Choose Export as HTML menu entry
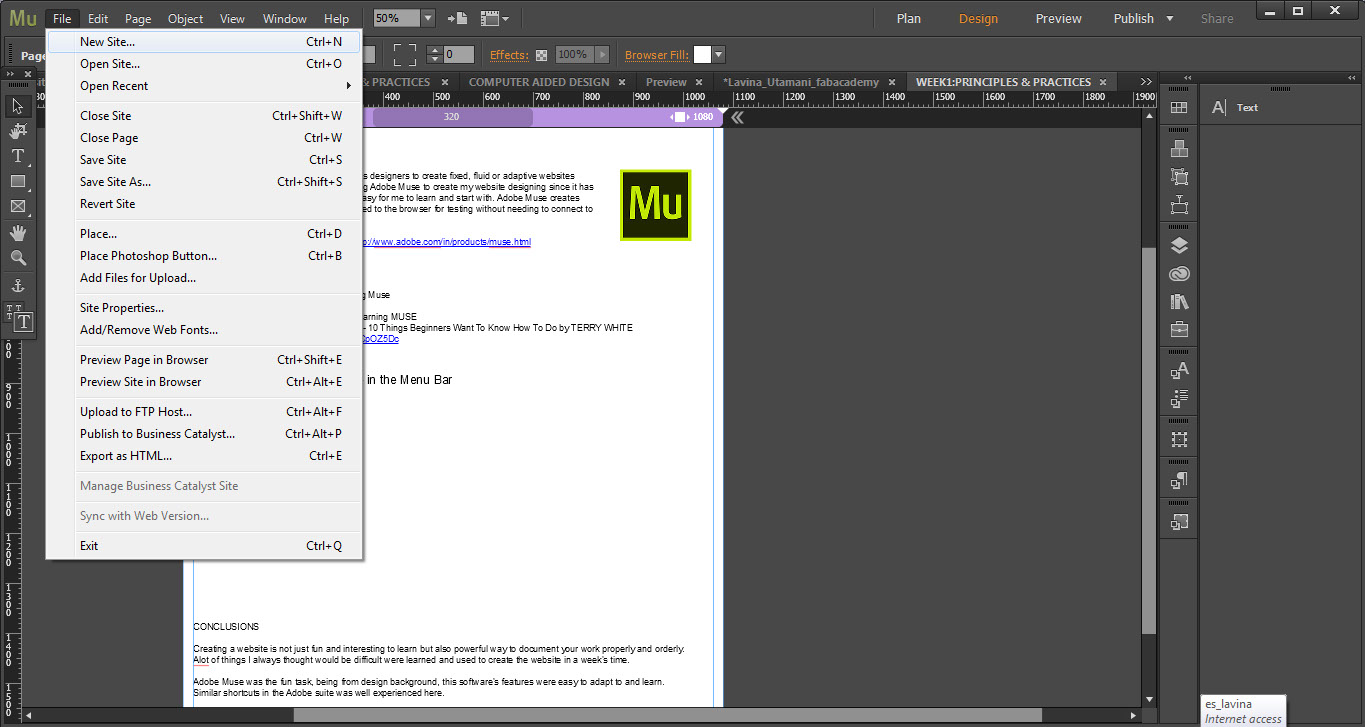The image size is (1365, 727). (204, 456)
